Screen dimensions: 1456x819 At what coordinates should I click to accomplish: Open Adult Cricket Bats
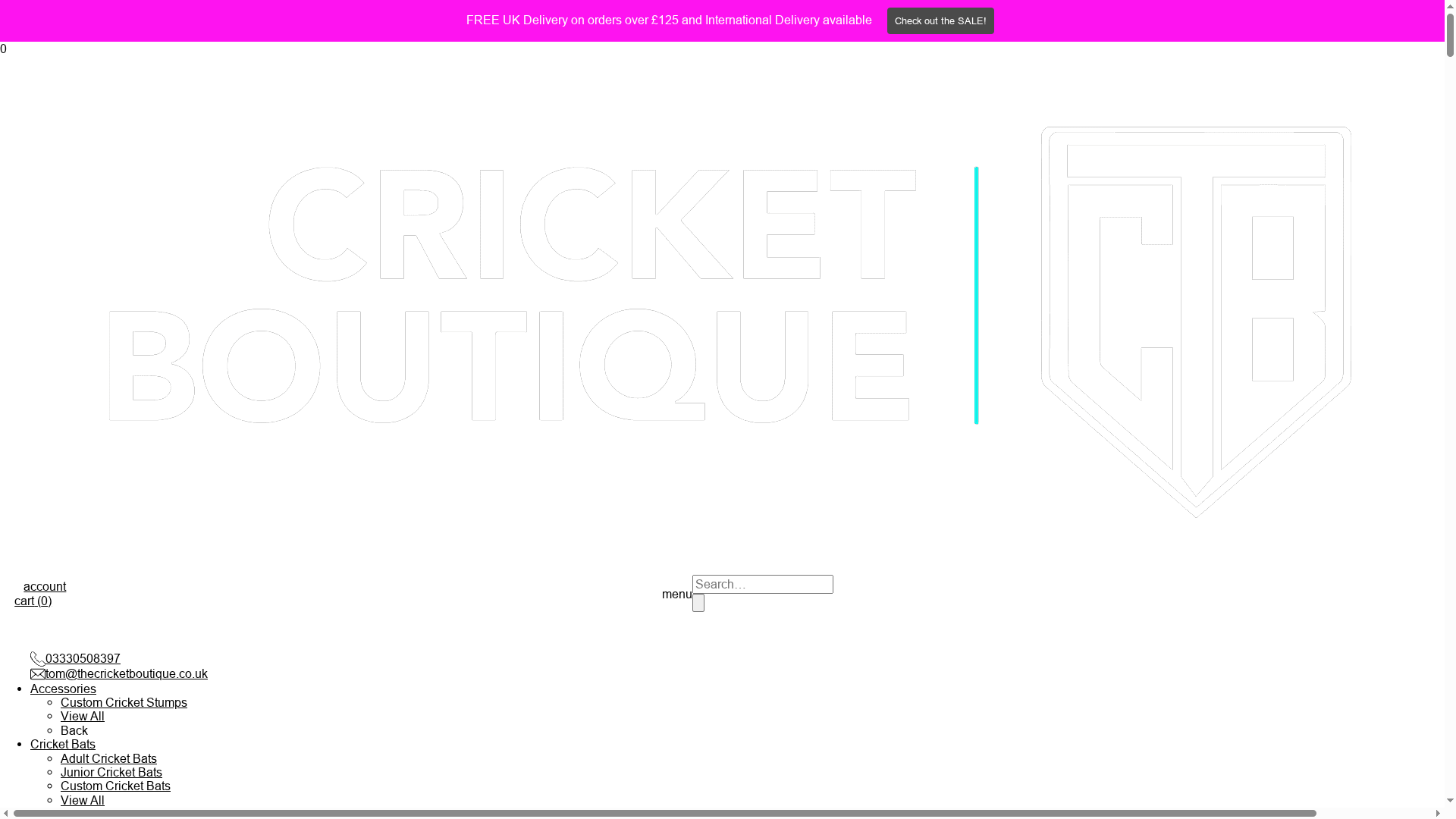[x=108, y=758]
